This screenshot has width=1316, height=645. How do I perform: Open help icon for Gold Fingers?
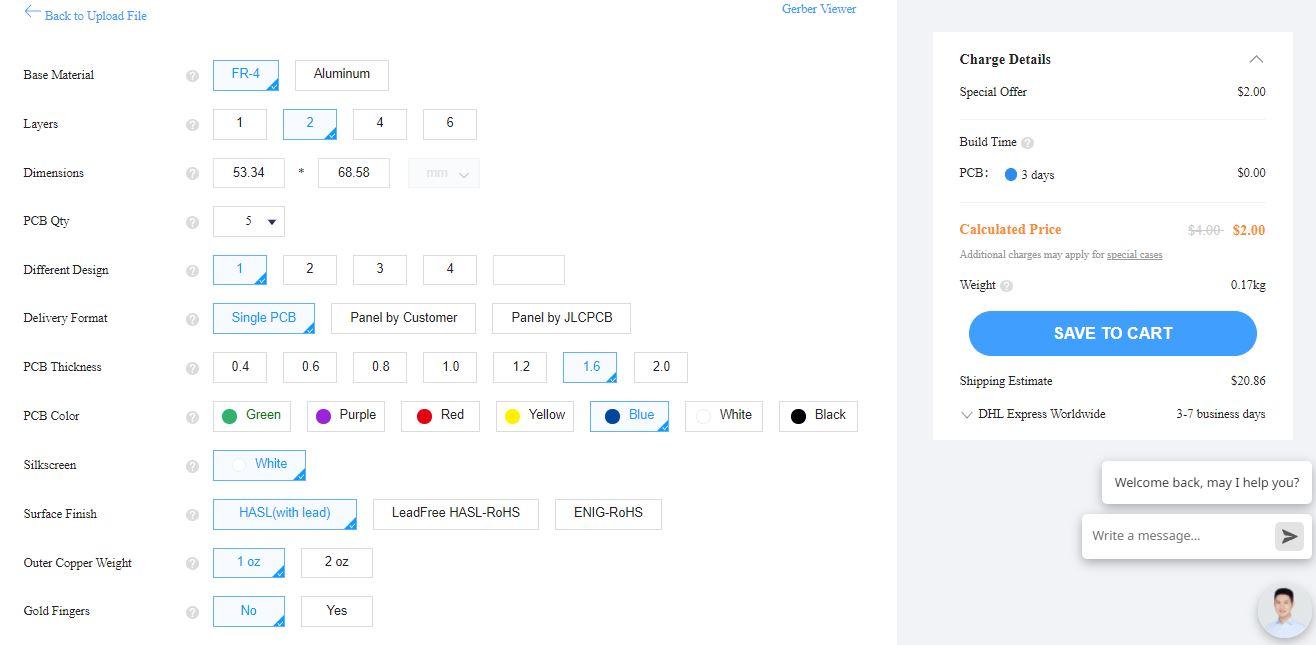(x=192, y=612)
